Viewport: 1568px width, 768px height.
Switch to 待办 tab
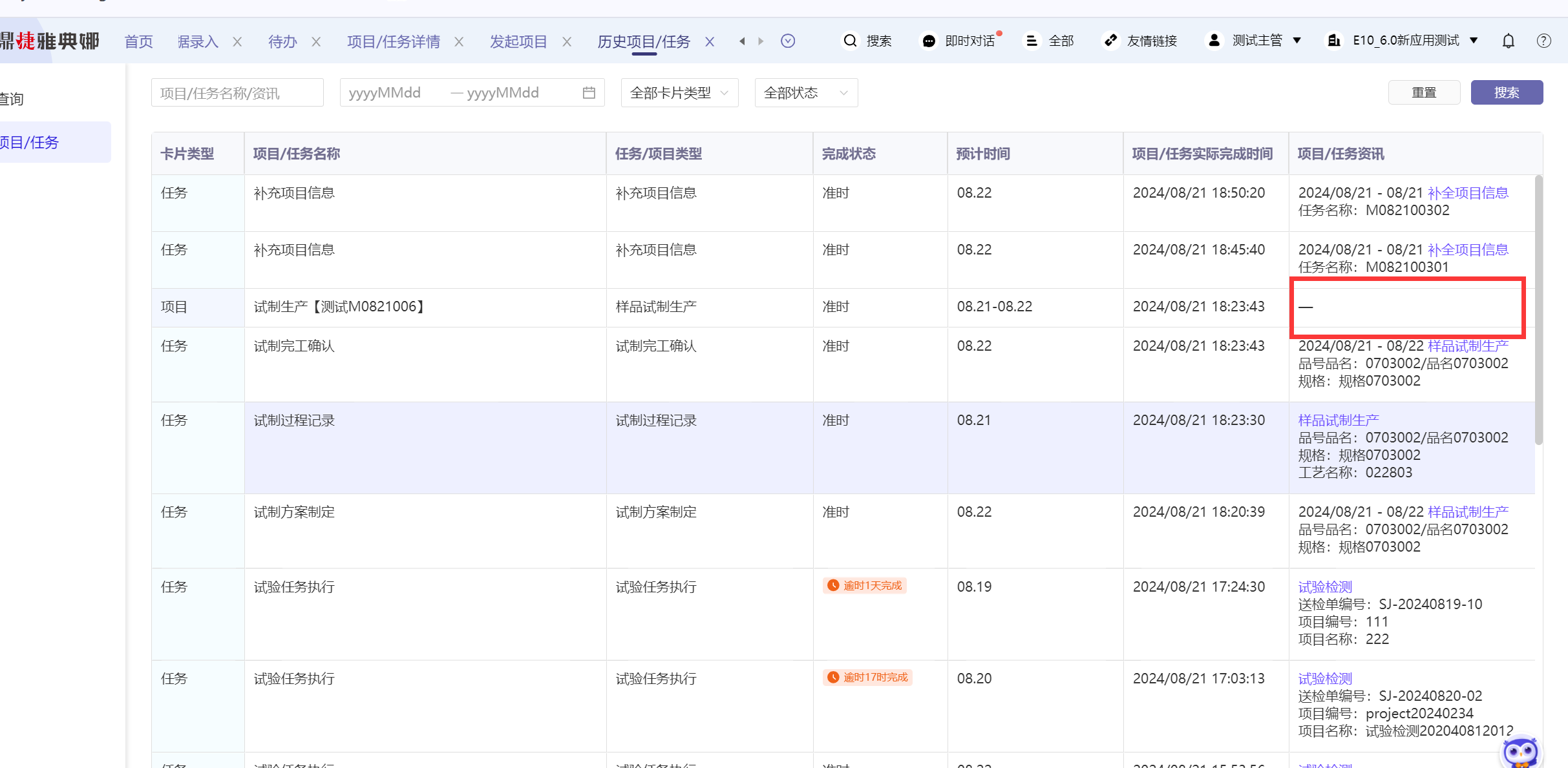click(x=282, y=42)
